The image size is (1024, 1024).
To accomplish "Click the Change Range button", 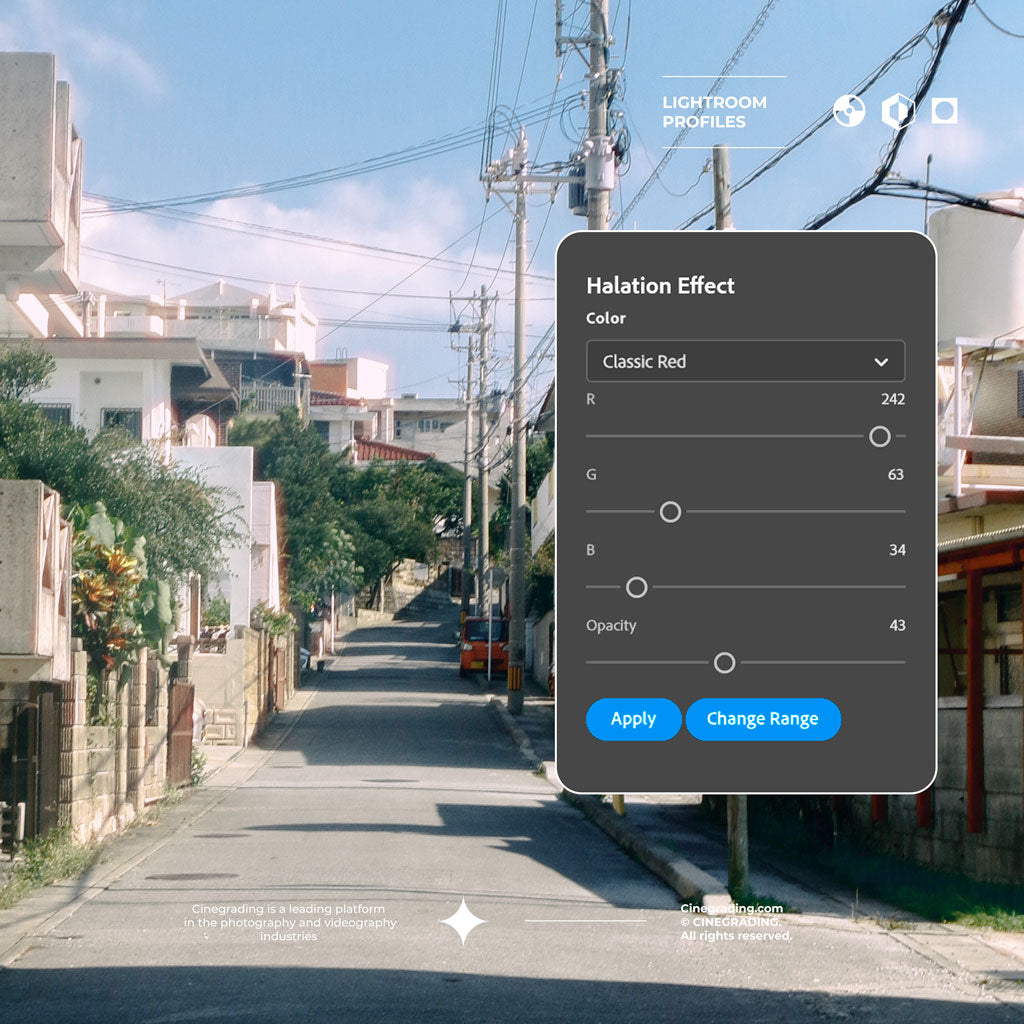I will point(762,719).
